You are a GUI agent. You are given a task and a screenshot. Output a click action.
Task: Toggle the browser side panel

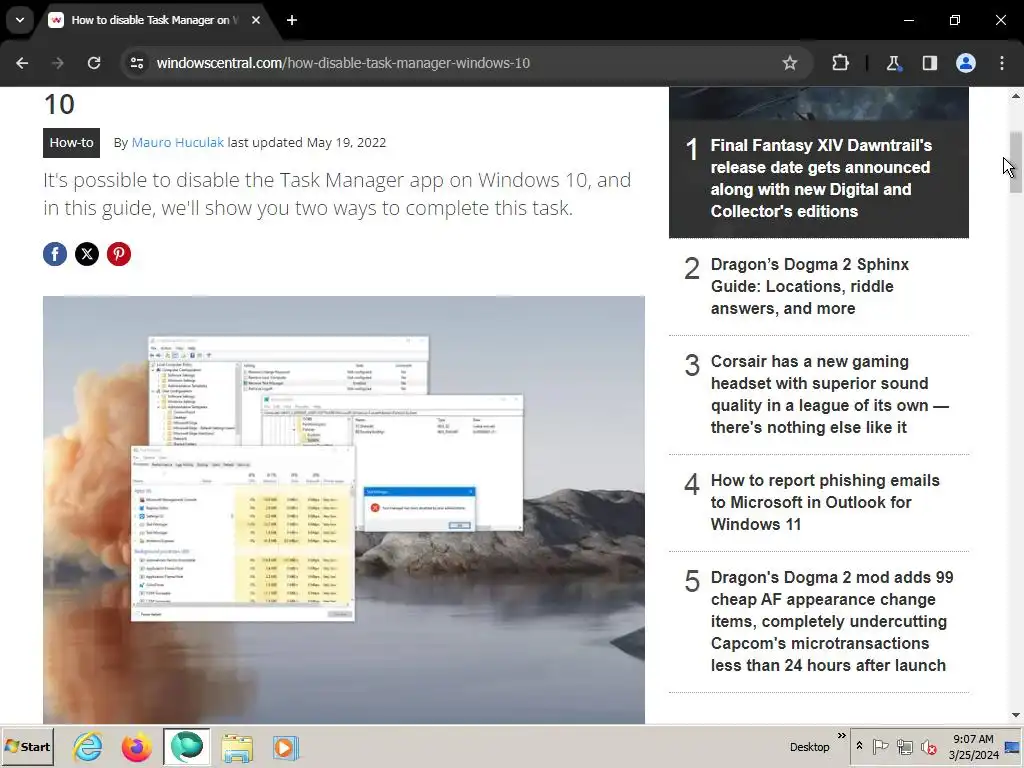929,63
